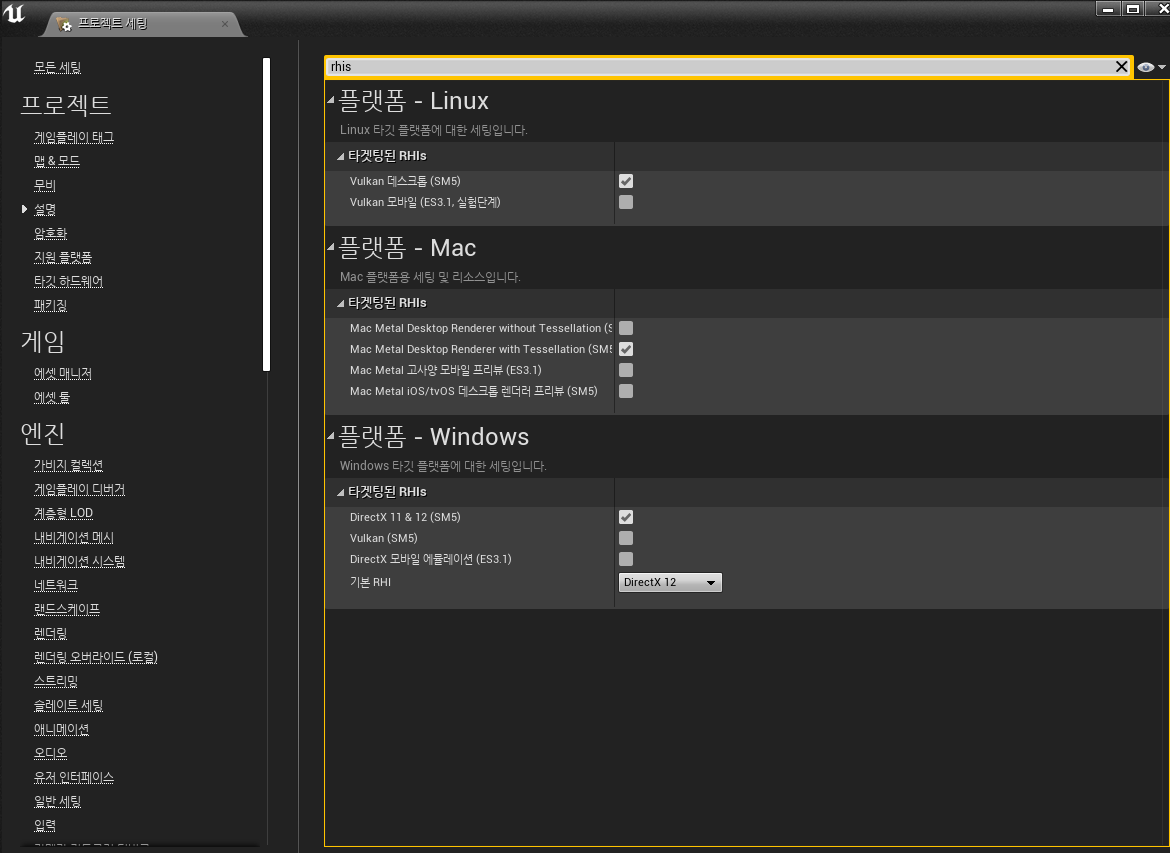
Task: Open 타깃 하드웨어 settings
Action: click(69, 281)
